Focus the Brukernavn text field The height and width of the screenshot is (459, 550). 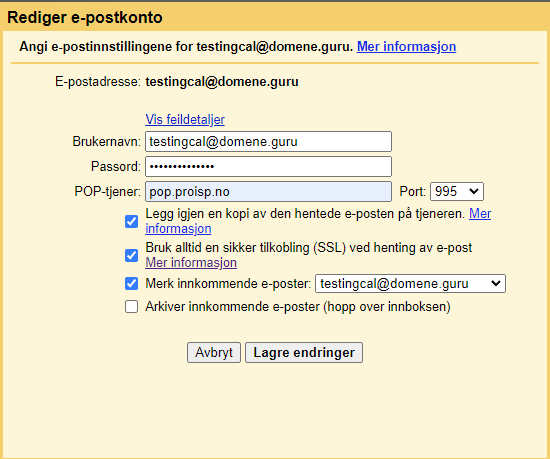(x=268, y=142)
